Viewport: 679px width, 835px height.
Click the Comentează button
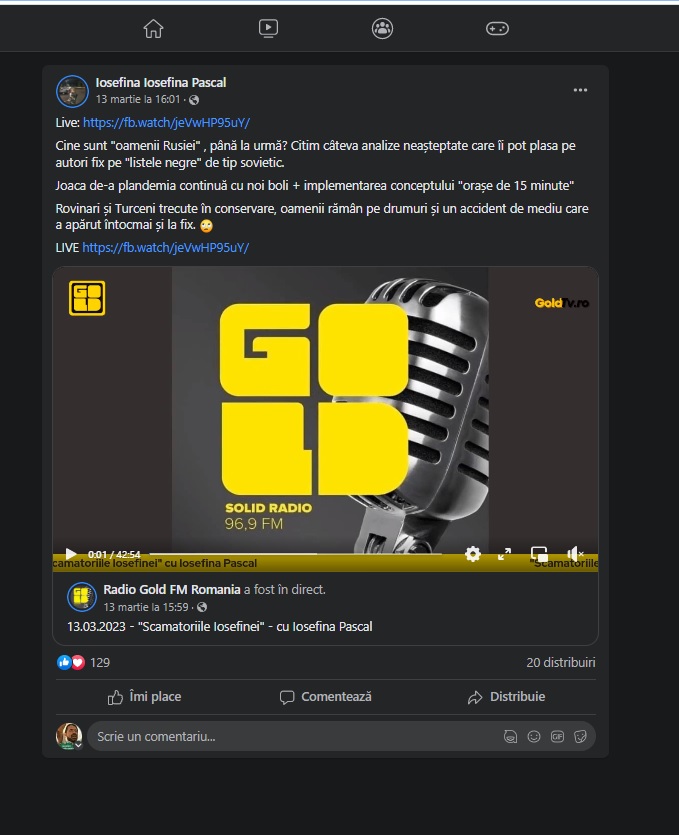click(326, 697)
